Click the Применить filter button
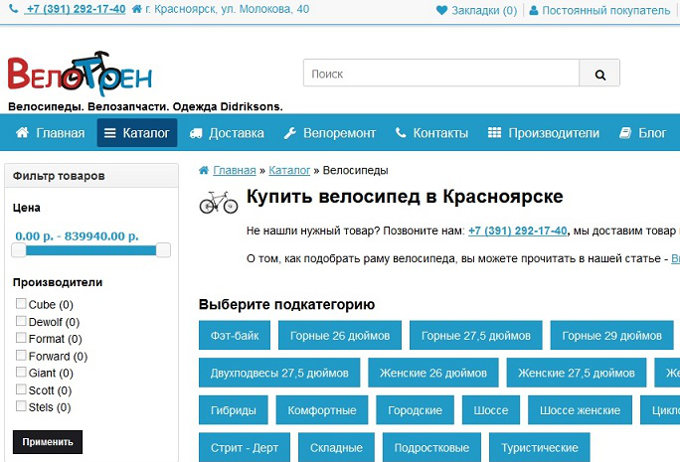This screenshot has height=462, width=680. click(48, 442)
